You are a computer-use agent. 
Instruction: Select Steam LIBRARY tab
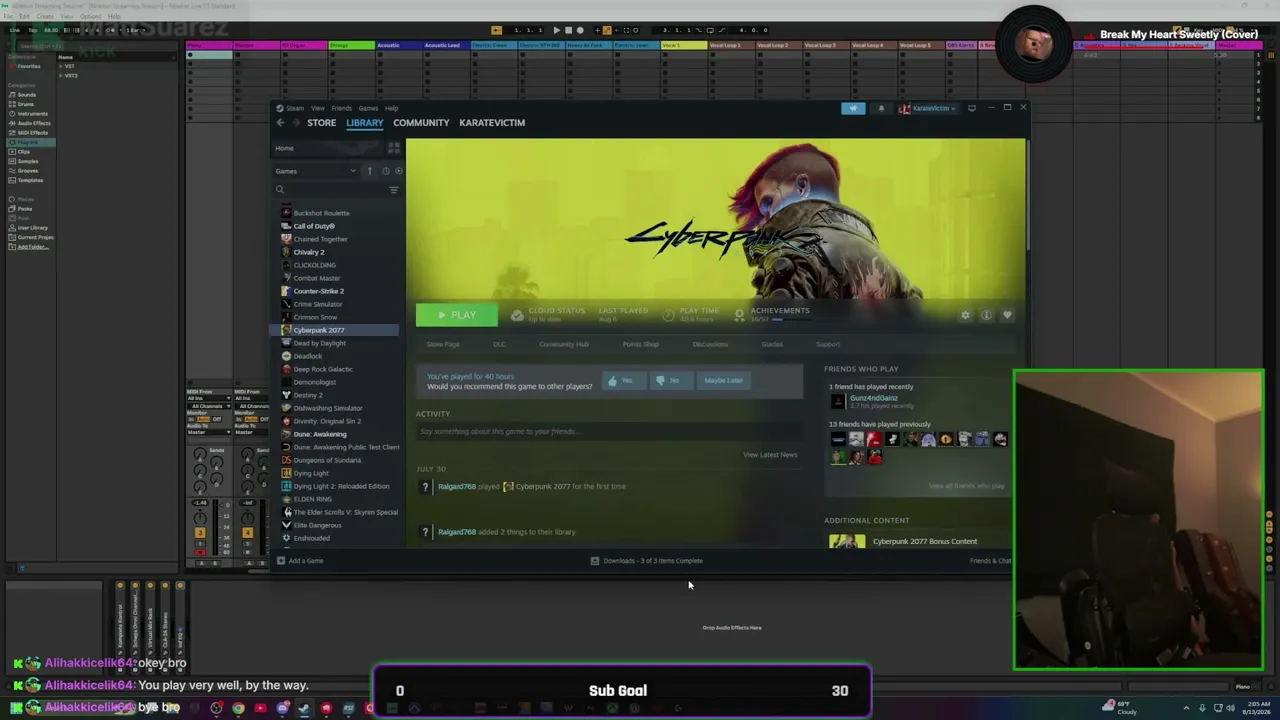point(365,123)
